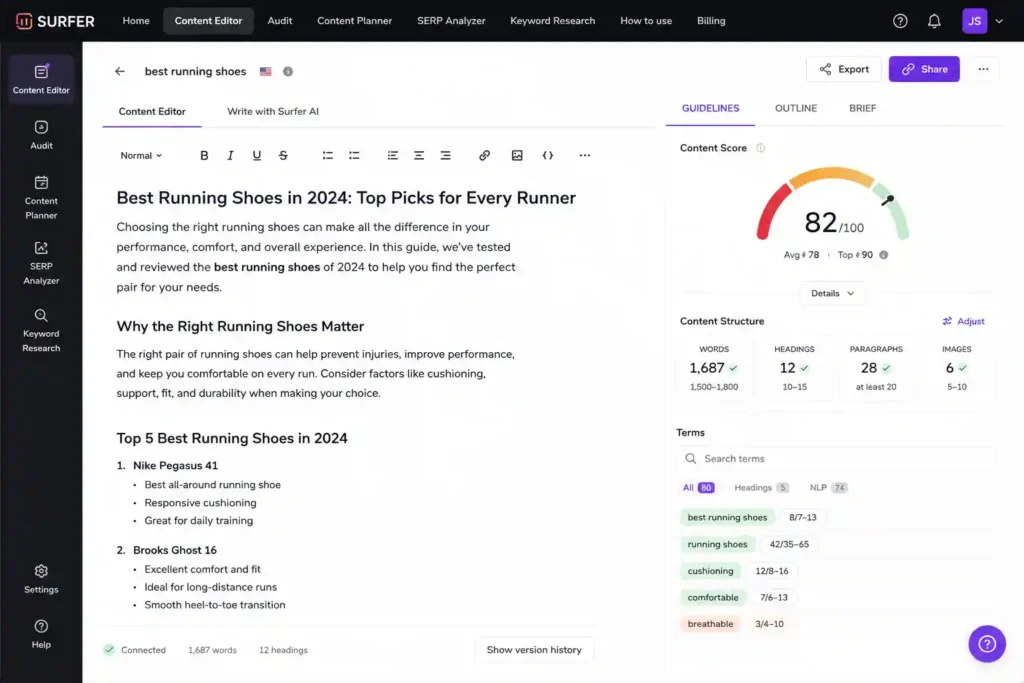The width and height of the screenshot is (1024, 683).
Task: Insert a code block
Action: click(x=548, y=155)
